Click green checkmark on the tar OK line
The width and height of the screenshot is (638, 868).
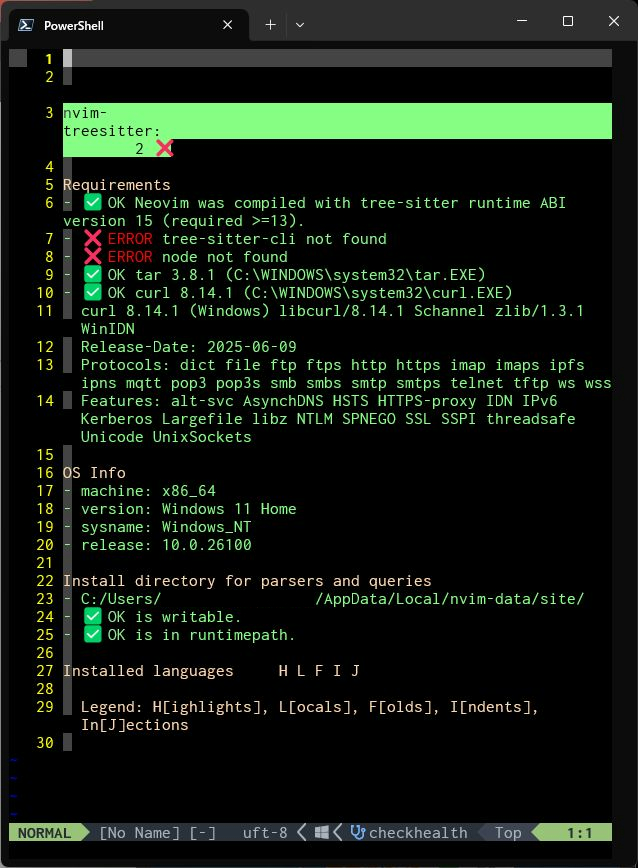[x=93, y=275]
